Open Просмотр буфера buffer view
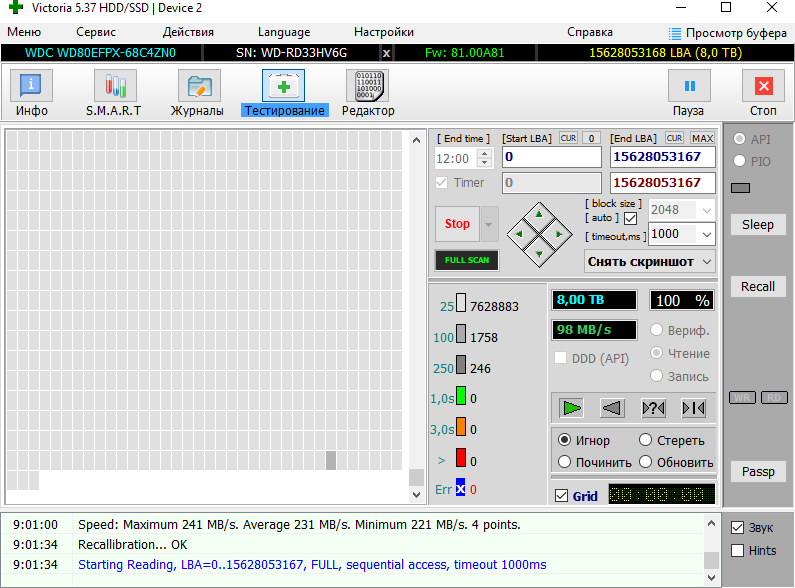This screenshot has width=795, height=588. click(728, 33)
